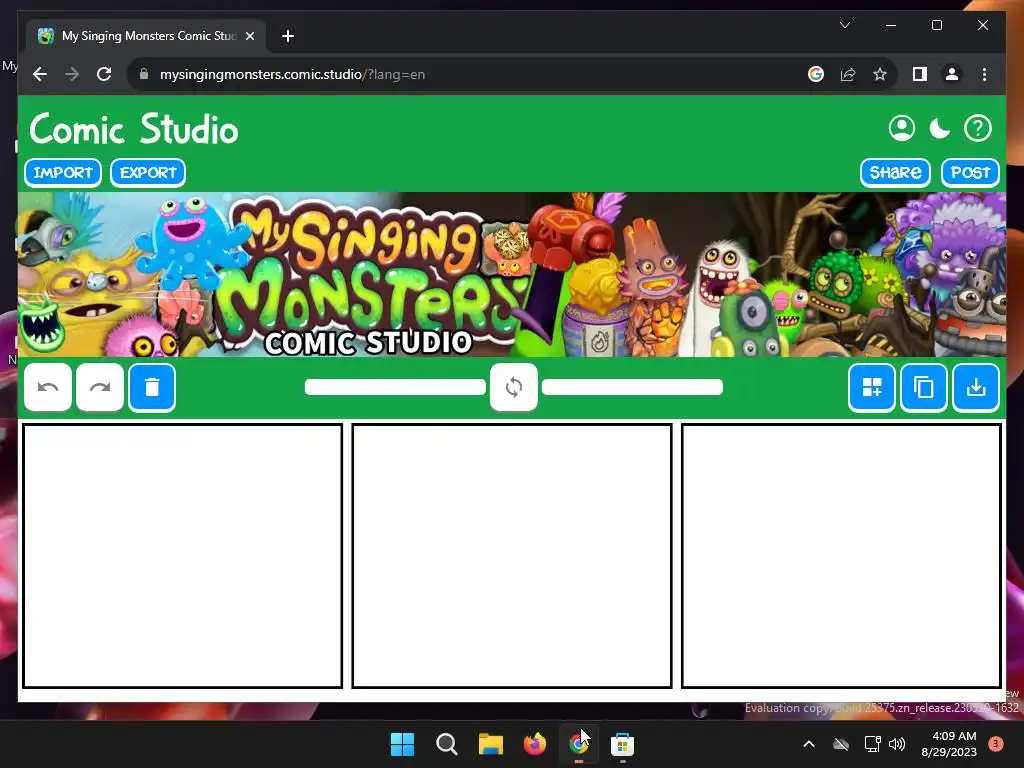Screen dimensions: 1024x768
Task: Open File Explorer from taskbar
Action: [x=490, y=744]
